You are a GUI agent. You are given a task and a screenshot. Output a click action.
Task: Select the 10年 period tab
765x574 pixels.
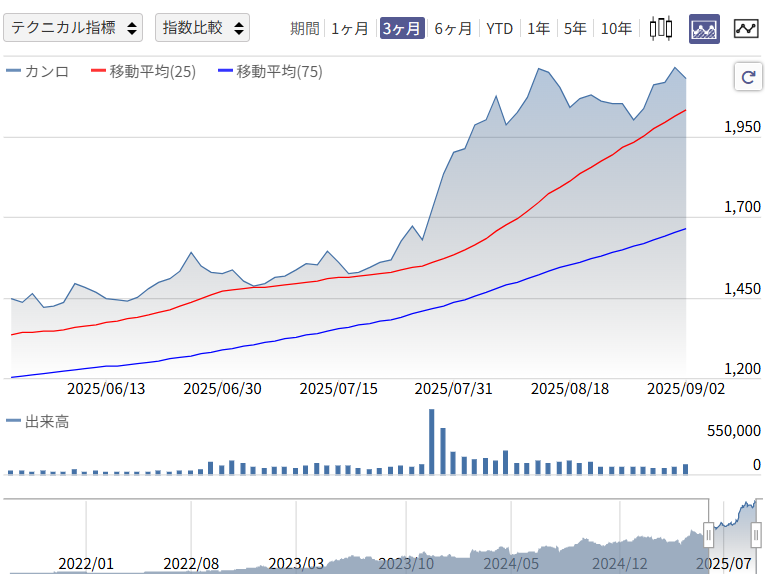point(616,28)
